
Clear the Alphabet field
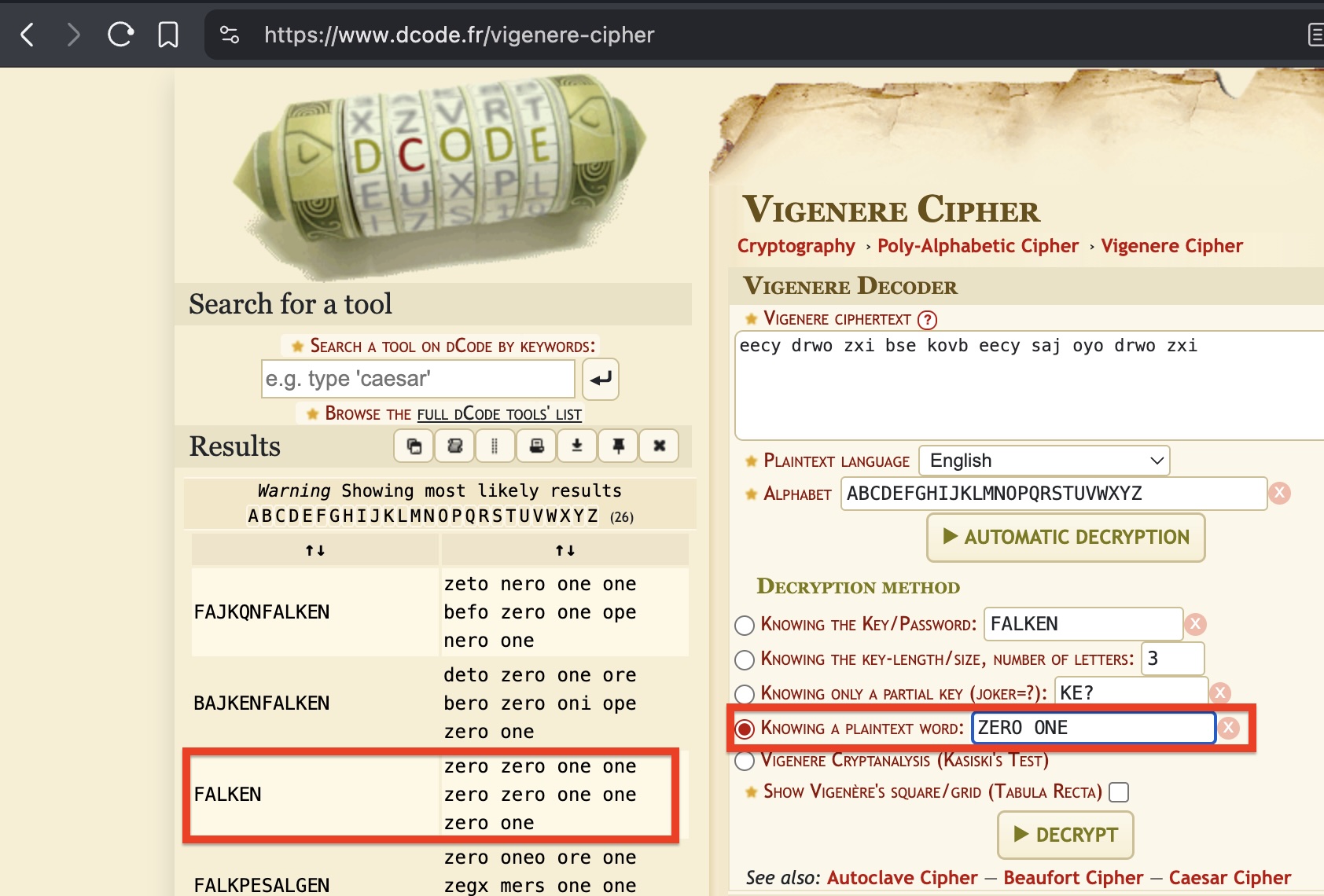1280,494
